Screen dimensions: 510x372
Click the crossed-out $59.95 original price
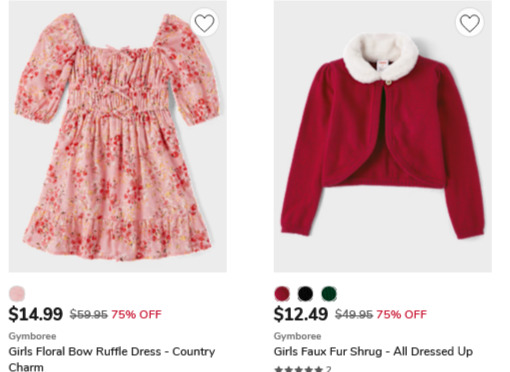pyautogui.click(x=89, y=314)
